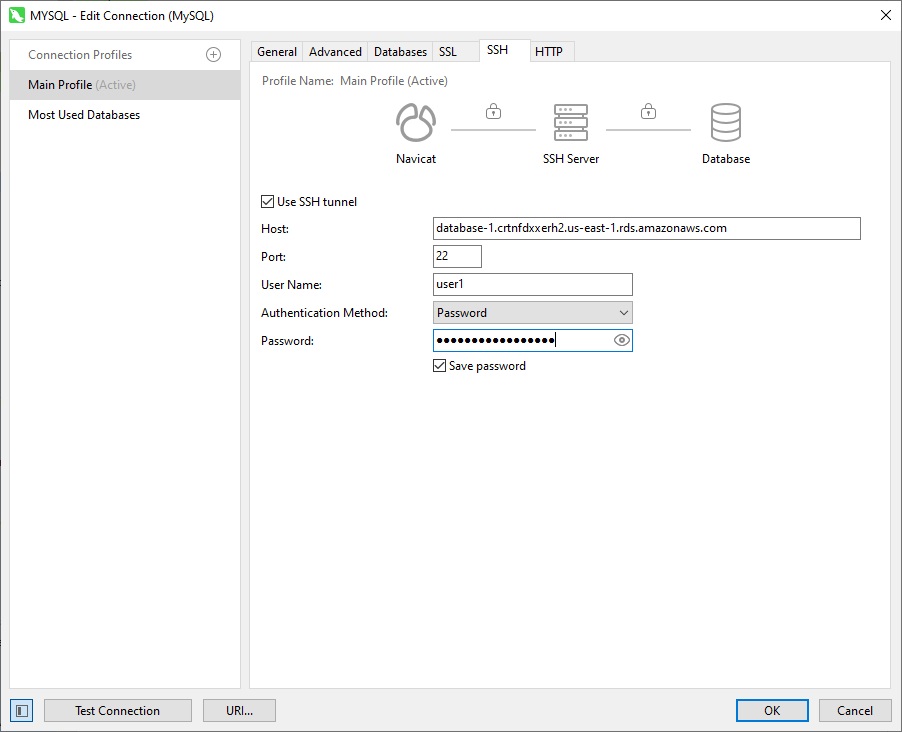Click the Test Connection button
The image size is (902, 732).
click(x=117, y=711)
